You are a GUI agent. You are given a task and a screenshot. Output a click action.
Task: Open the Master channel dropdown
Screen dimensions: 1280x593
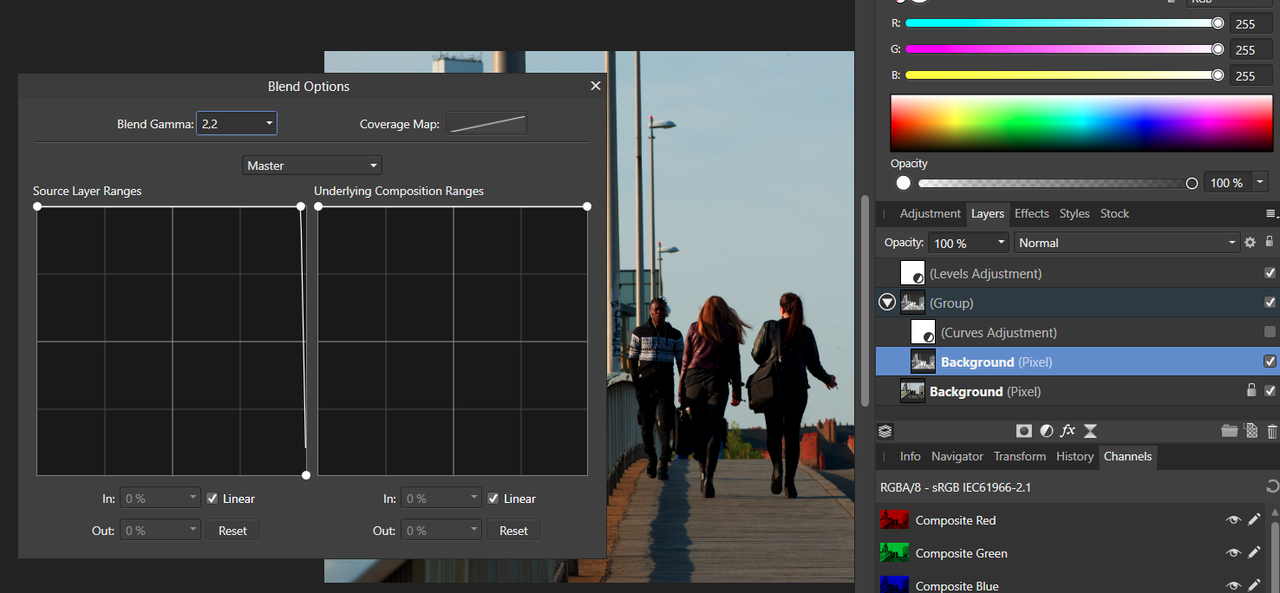[x=312, y=165]
